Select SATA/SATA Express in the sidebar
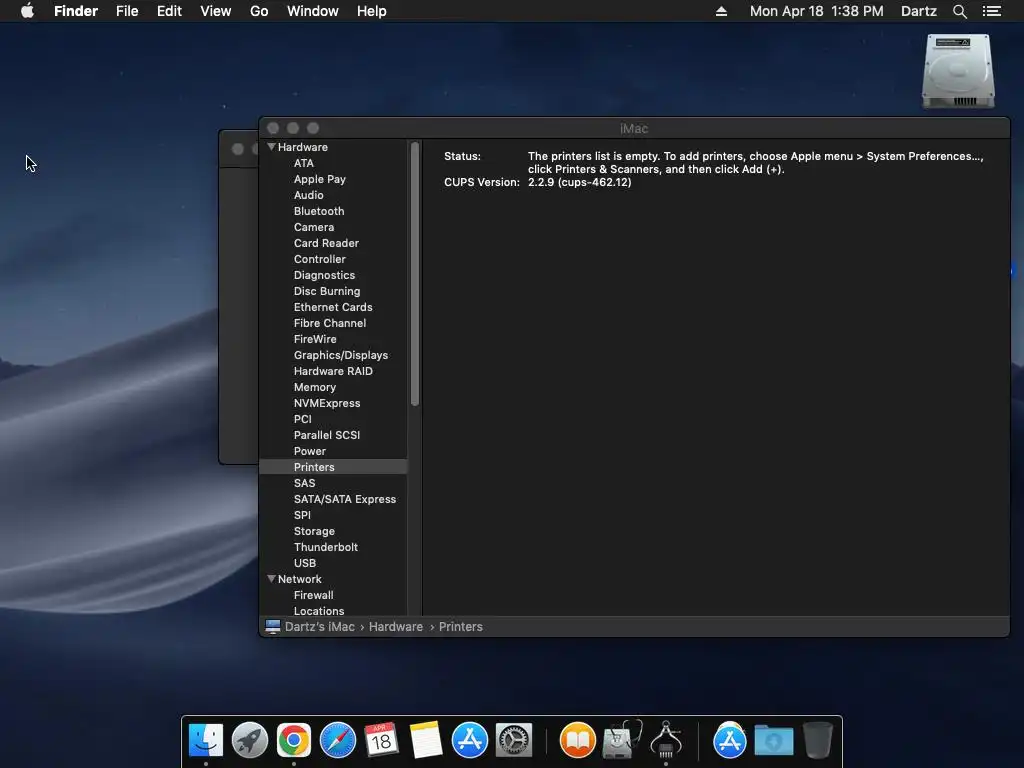Screen dimensions: 1024x768 (x=345, y=499)
